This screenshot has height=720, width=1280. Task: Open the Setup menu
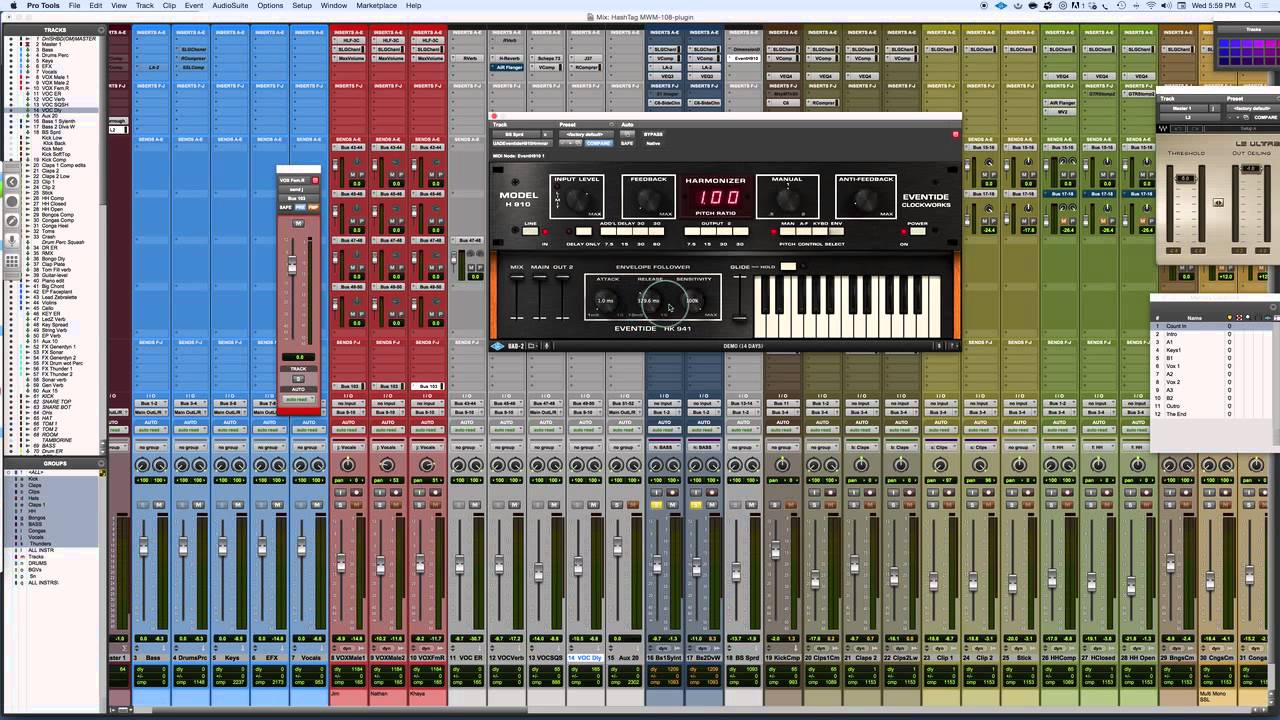point(302,6)
